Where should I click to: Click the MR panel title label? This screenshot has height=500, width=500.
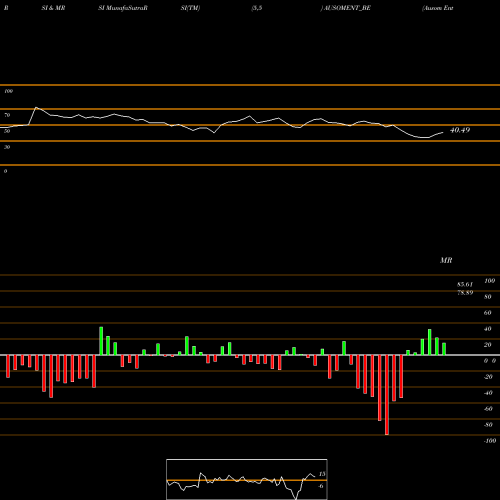pos(446,260)
